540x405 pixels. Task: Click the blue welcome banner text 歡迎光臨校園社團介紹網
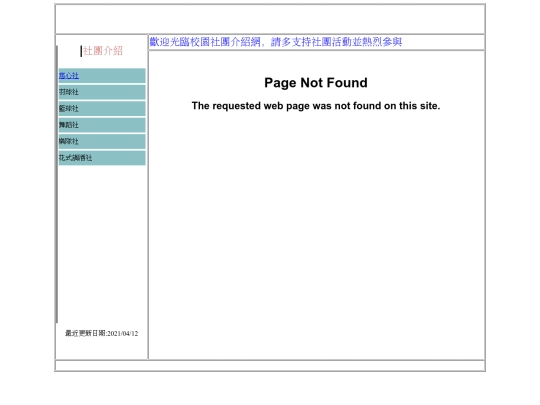click(205, 42)
